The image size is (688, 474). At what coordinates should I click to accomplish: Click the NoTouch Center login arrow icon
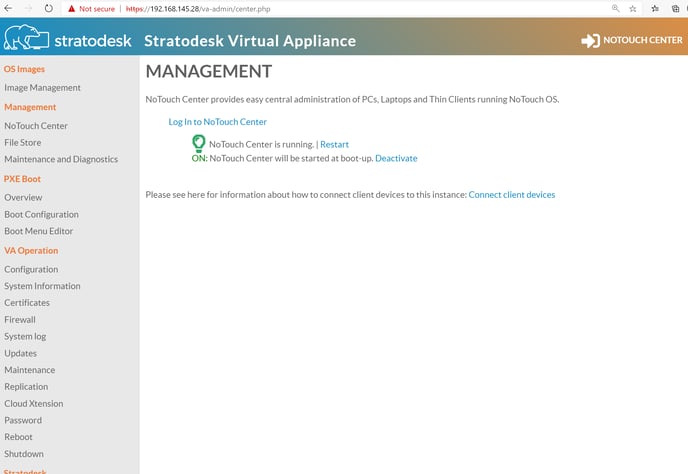pyautogui.click(x=590, y=40)
